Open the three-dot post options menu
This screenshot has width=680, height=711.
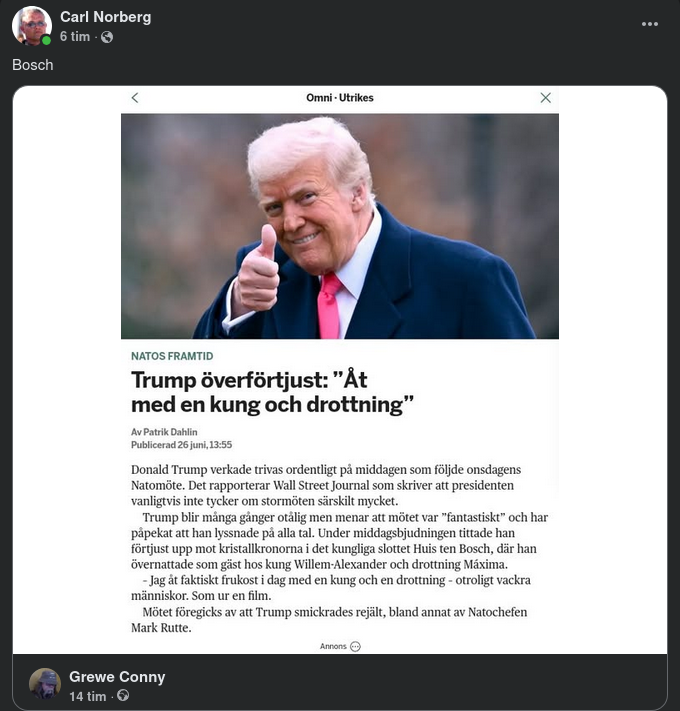pyautogui.click(x=649, y=24)
